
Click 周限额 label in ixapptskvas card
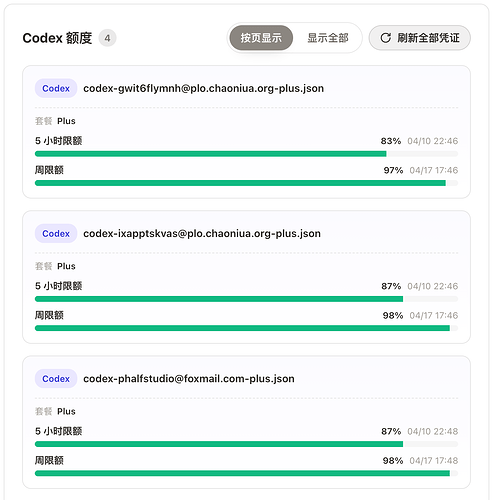[49, 315]
